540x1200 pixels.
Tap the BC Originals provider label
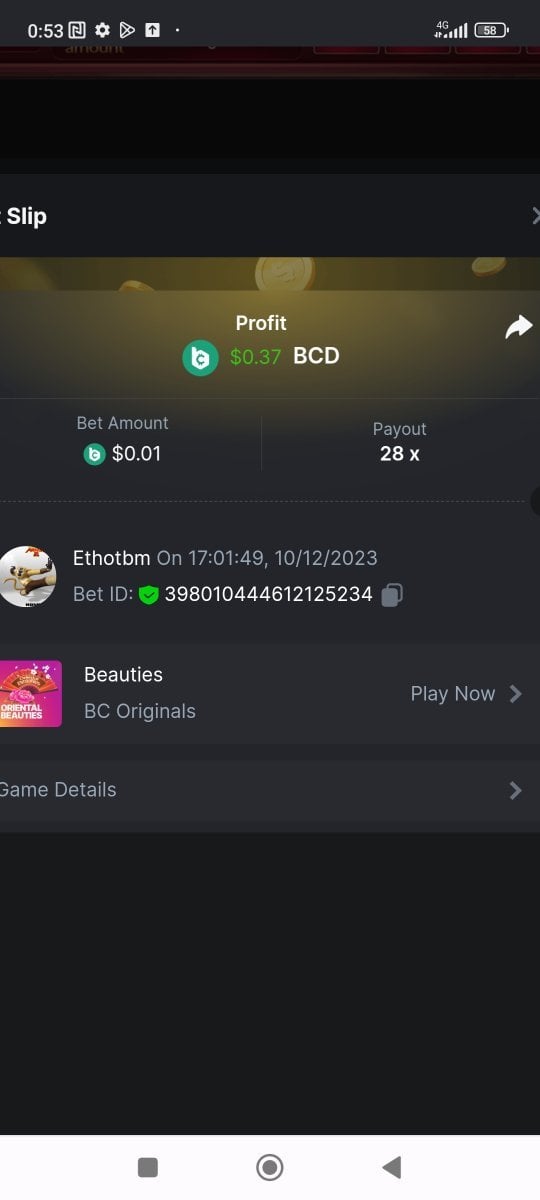140,711
